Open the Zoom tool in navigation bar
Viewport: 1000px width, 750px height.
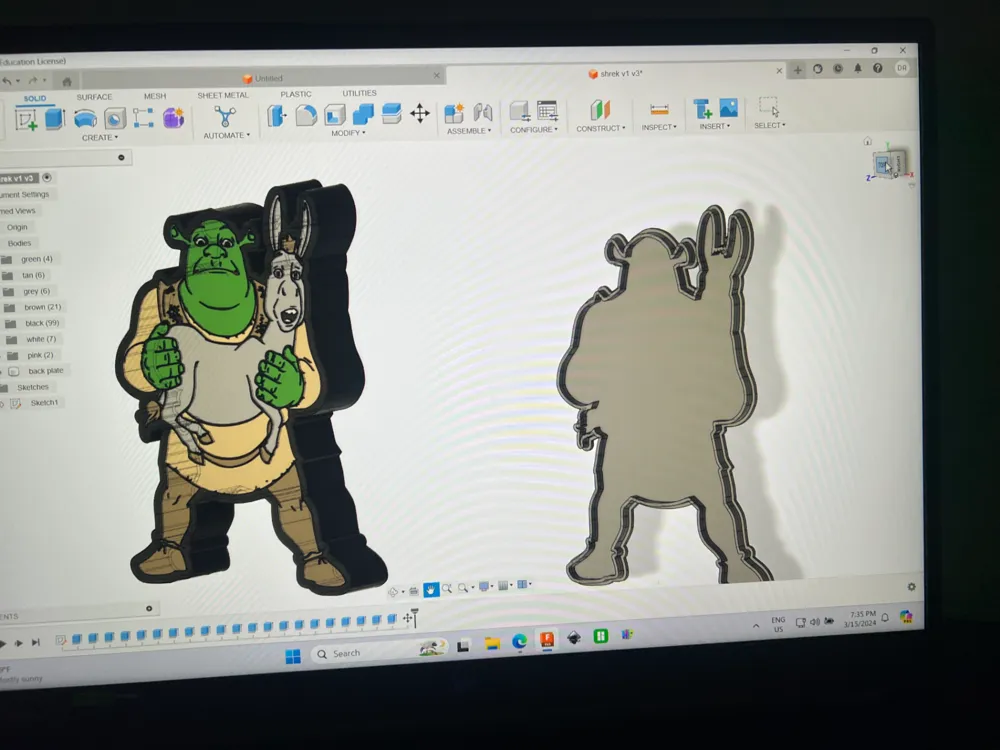446,590
